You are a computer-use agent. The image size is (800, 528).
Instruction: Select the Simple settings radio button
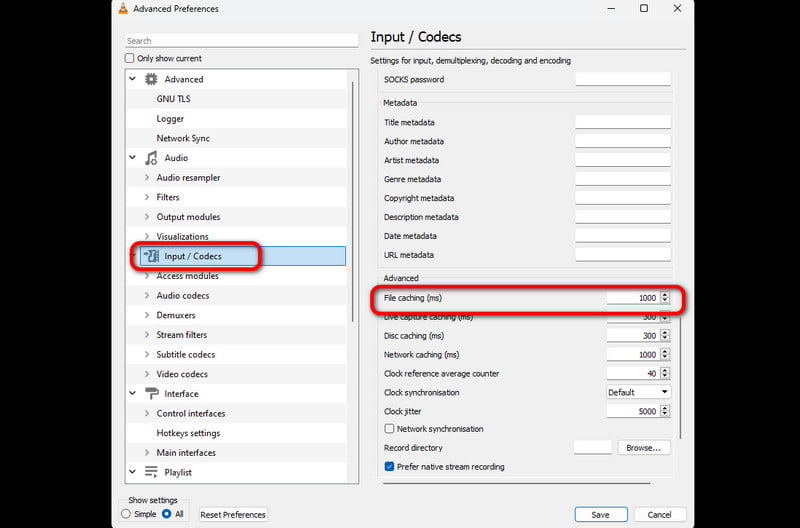click(126, 514)
